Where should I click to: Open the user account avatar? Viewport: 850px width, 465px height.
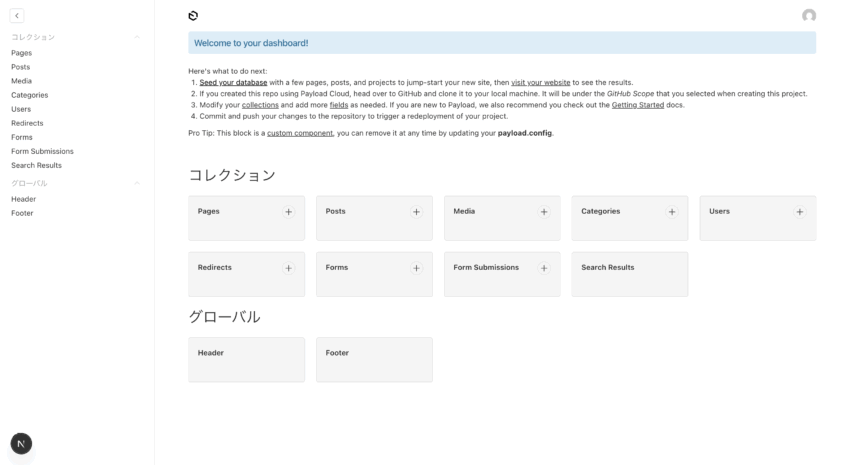click(808, 15)
